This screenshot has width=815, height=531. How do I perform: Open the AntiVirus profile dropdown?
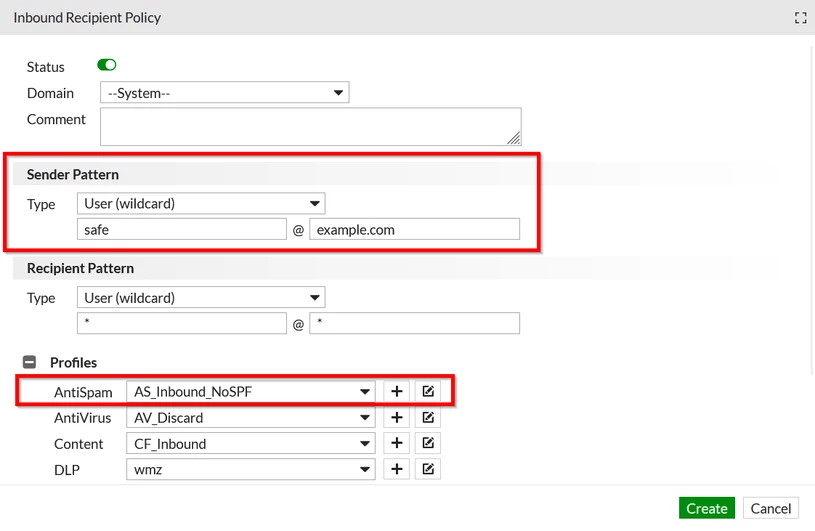pos(251,417)
